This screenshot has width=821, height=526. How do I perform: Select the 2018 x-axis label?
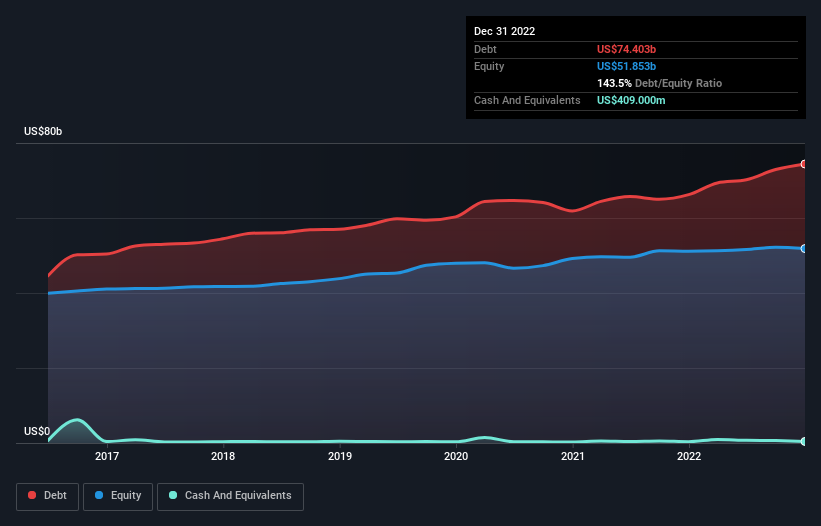pyautogui.click(x=223, y=456)
